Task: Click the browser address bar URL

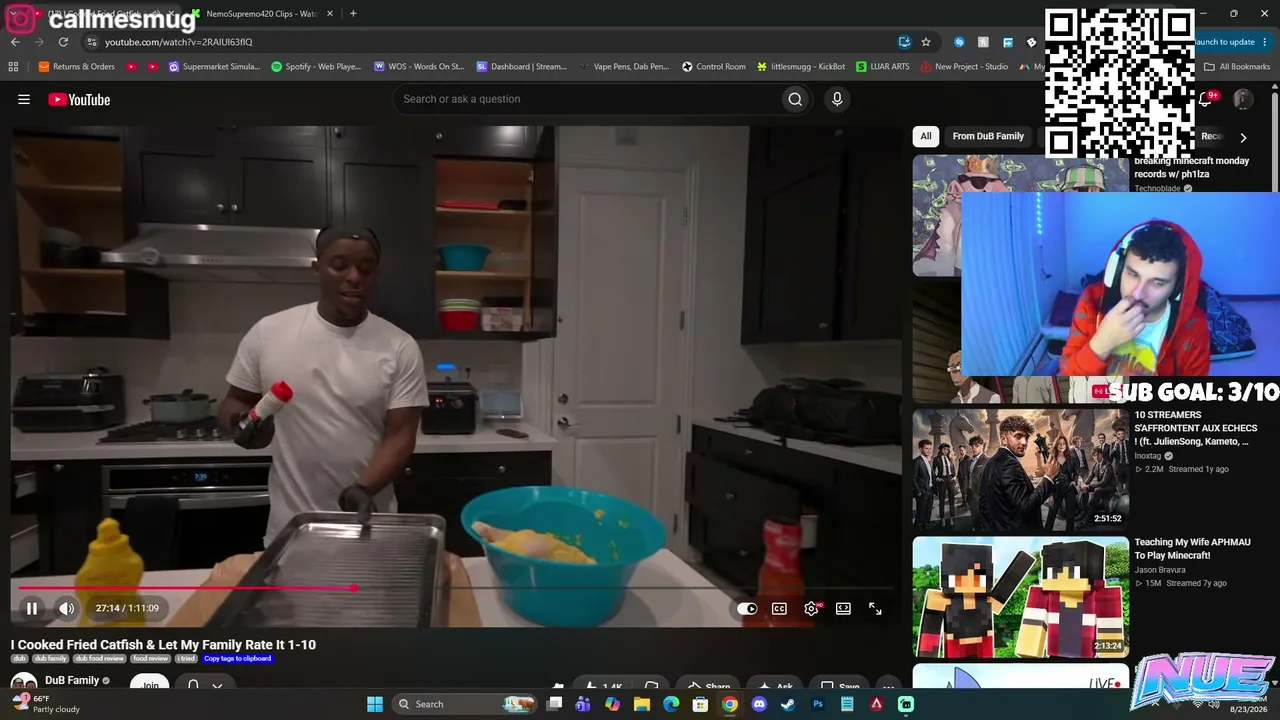Action: [179, 42]
